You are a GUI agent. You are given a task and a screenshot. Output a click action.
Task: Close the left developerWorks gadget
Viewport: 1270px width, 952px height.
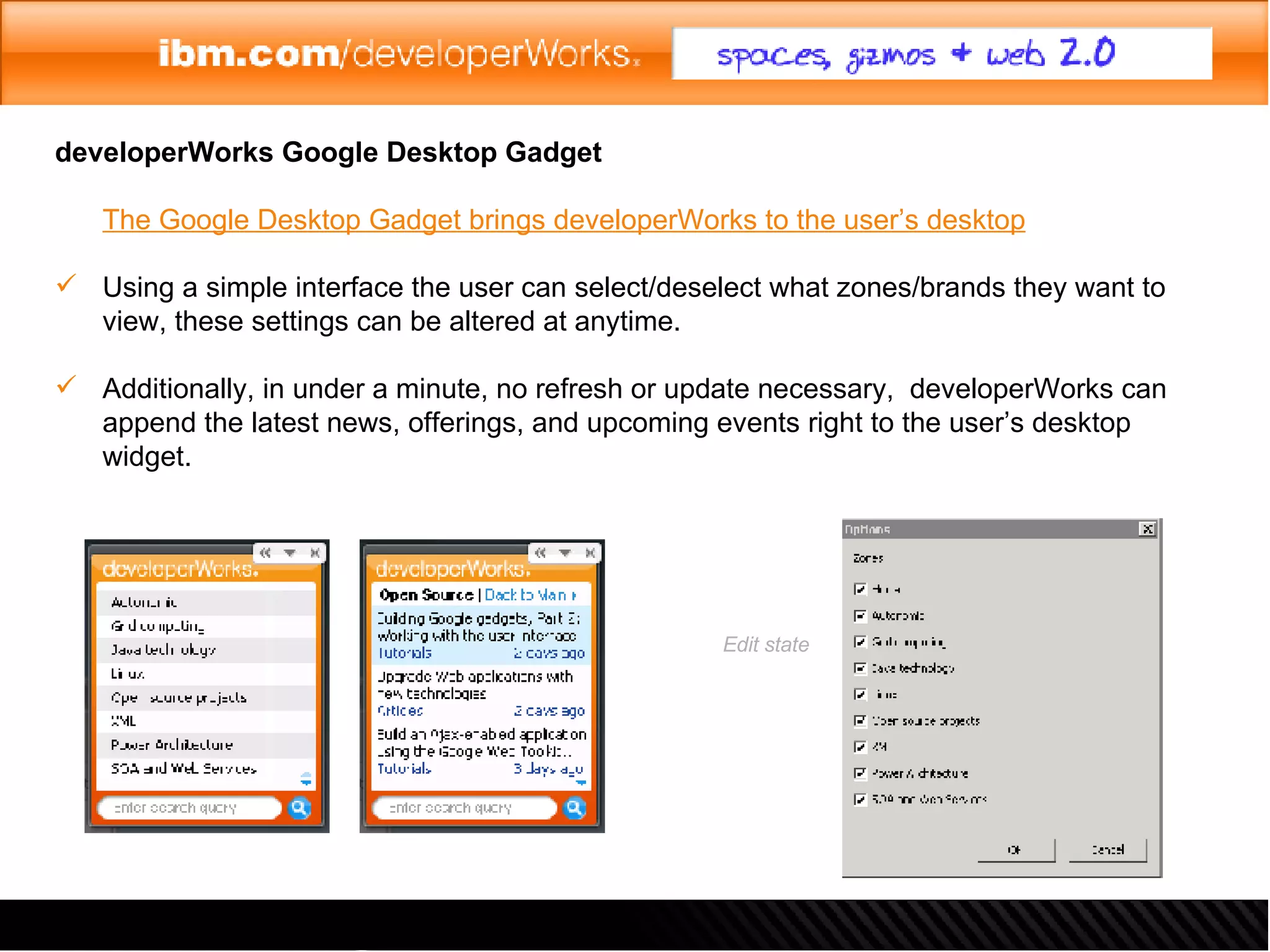coord(315,552)
